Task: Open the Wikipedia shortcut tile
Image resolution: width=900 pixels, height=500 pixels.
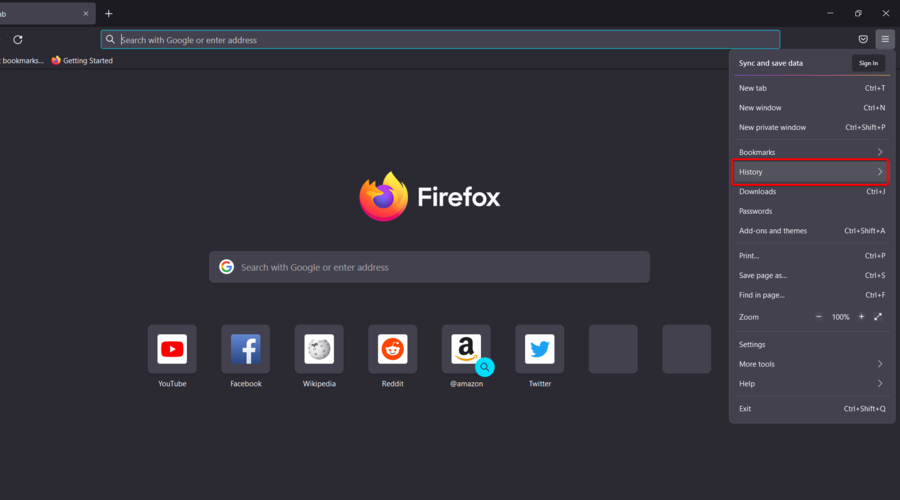Action: click(x=319, y=349)
